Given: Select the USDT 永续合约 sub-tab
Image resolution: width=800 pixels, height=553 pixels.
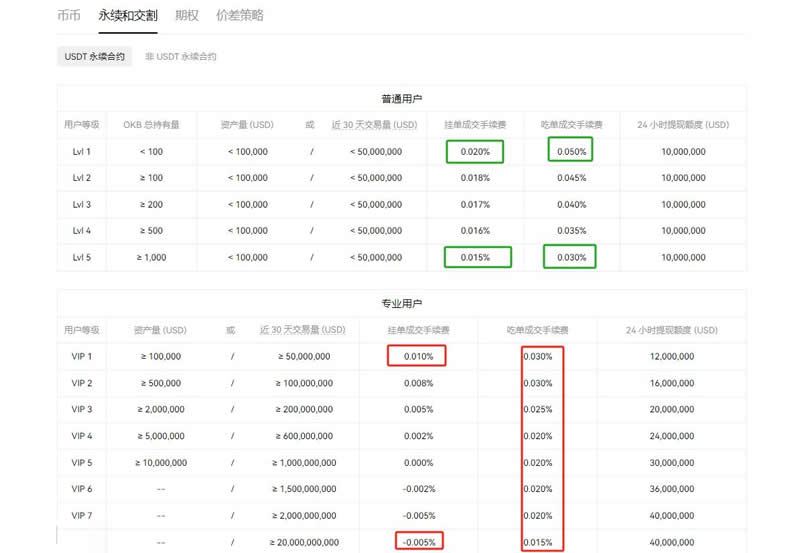Looking at the screenshot, I should point(95,57).
